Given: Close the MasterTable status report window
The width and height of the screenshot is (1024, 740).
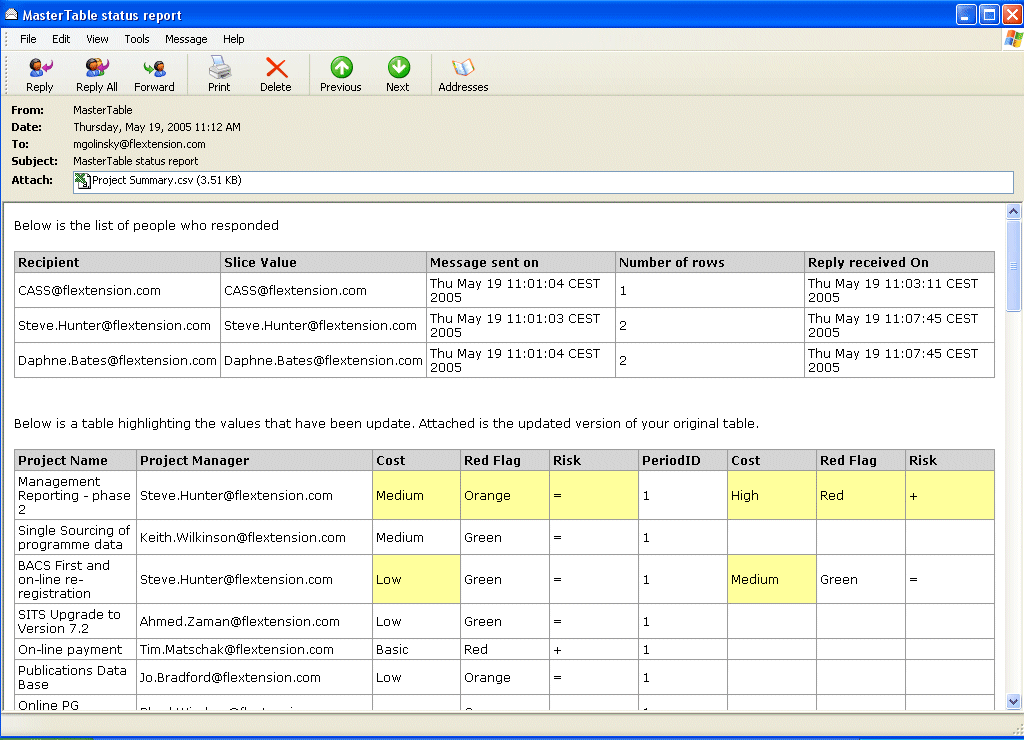Looking at the screenshot, I should tap(1012, 14).
